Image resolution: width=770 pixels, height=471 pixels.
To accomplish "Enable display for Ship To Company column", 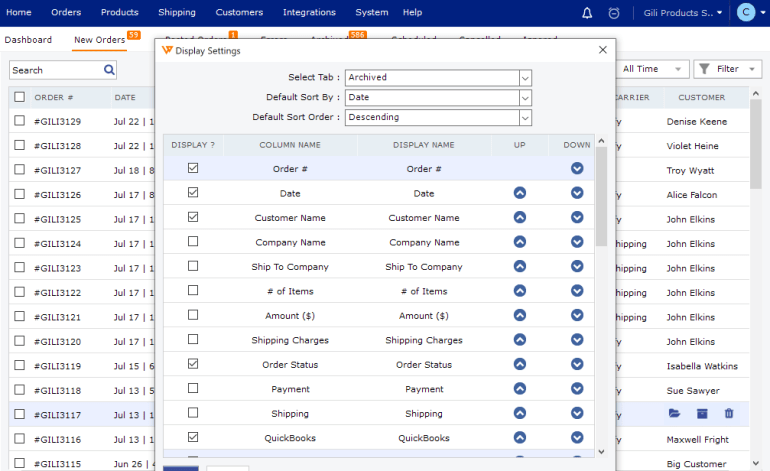I will point(193,266).
